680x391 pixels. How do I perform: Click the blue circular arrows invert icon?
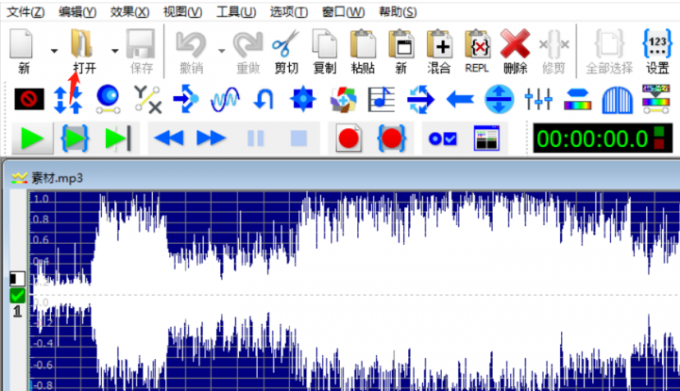click(x=421, y=99)
